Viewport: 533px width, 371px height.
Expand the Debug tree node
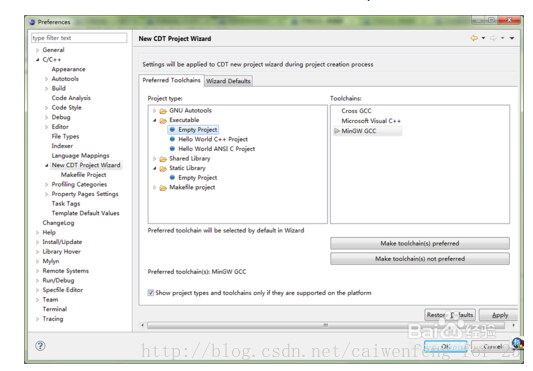pos(47,117)
